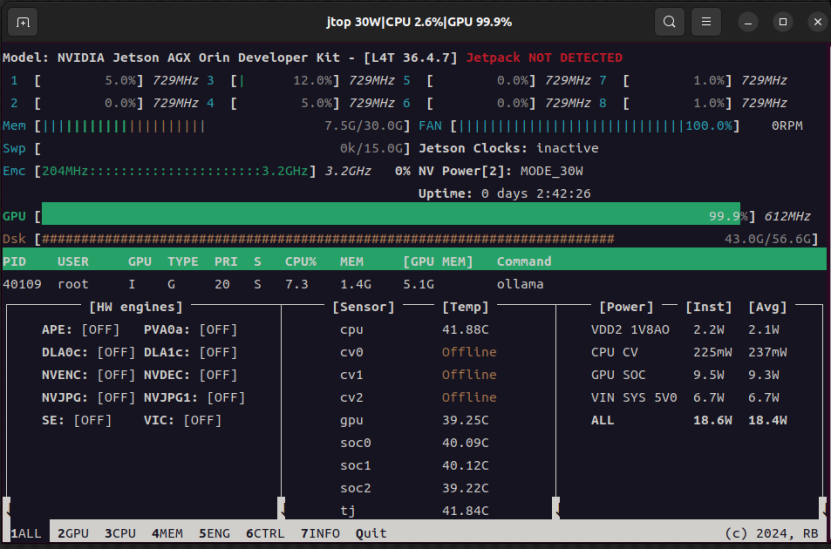Click the CPU CV average 237mW value
The image size is (831, 549).
tap(767, 352)
